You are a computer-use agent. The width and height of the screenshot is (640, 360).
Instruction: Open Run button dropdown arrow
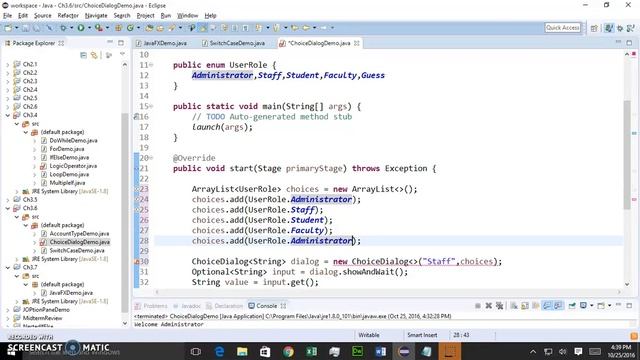(89, 28)
